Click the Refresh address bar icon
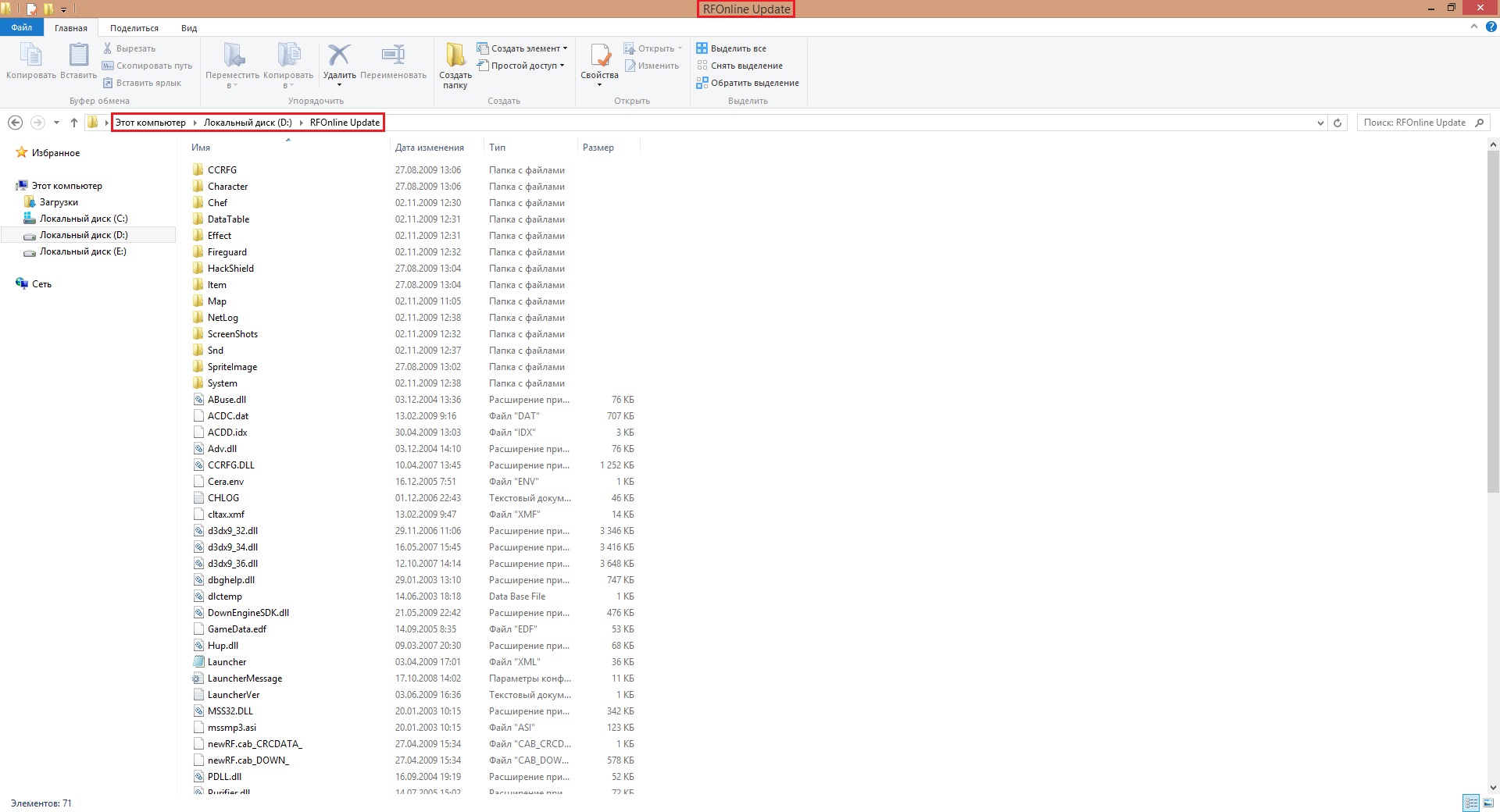The height and width of the screenshot is (812, 1500). tap(1337, 123)
